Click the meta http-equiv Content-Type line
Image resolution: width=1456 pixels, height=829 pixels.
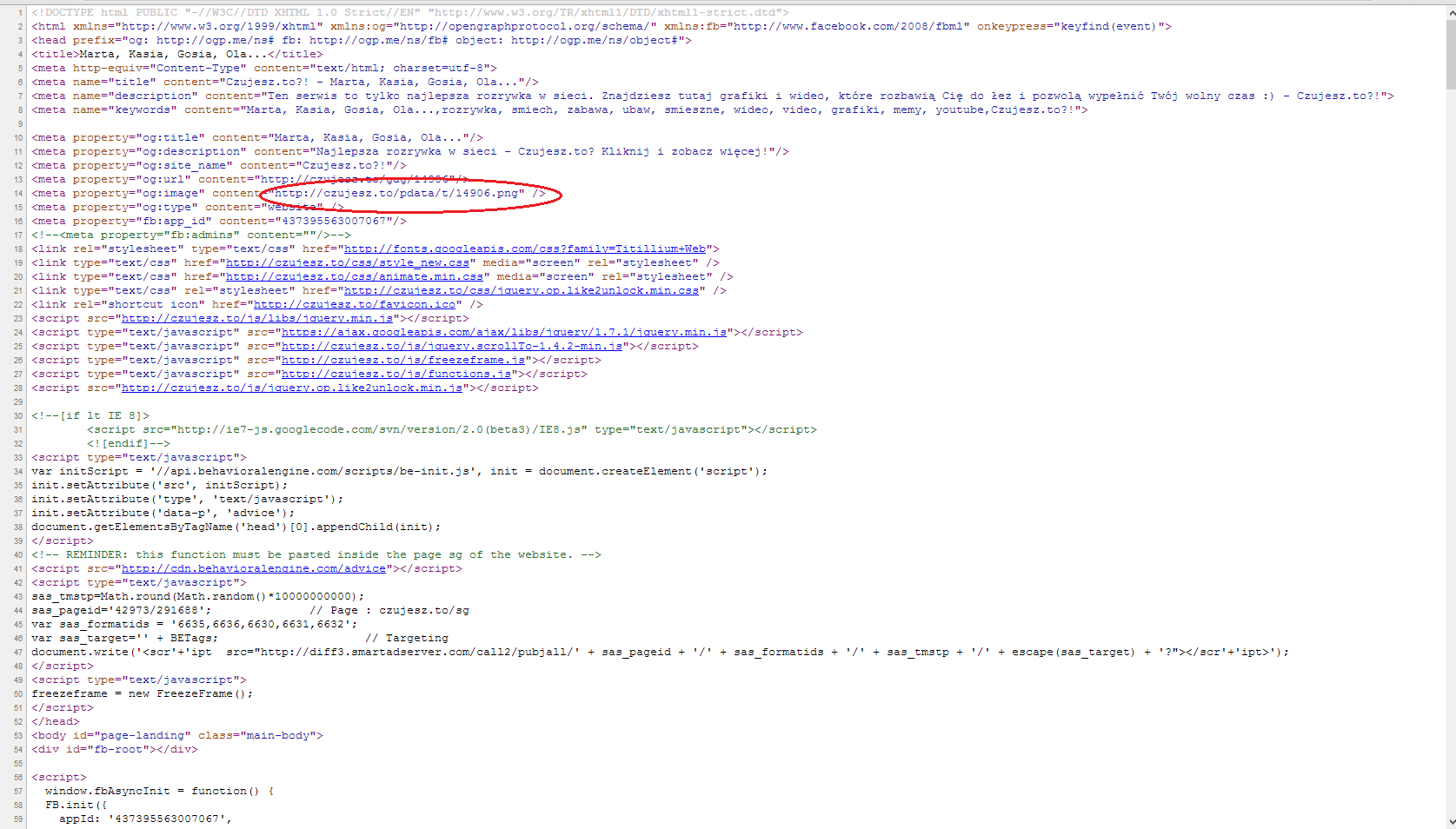point(264,68)
